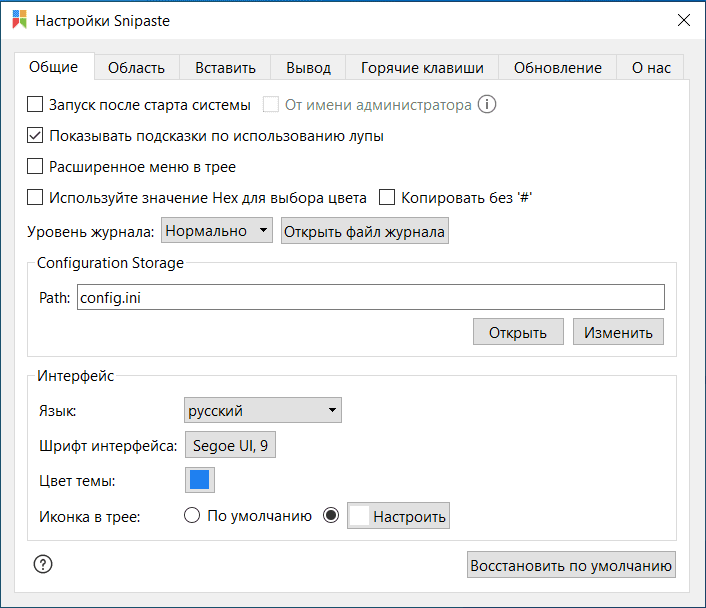706x608 pixels.
Task: Select По умолчанию tray icon radio
Action: (192, 516)
